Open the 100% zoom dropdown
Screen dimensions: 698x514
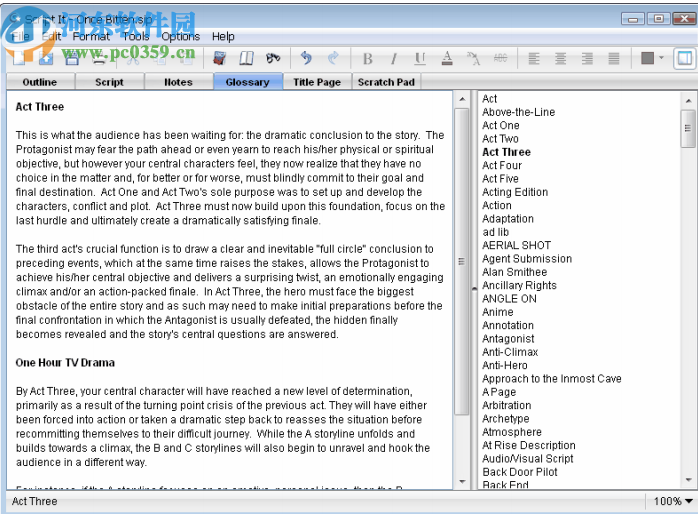pyautogui.click(x=673, y=501)
